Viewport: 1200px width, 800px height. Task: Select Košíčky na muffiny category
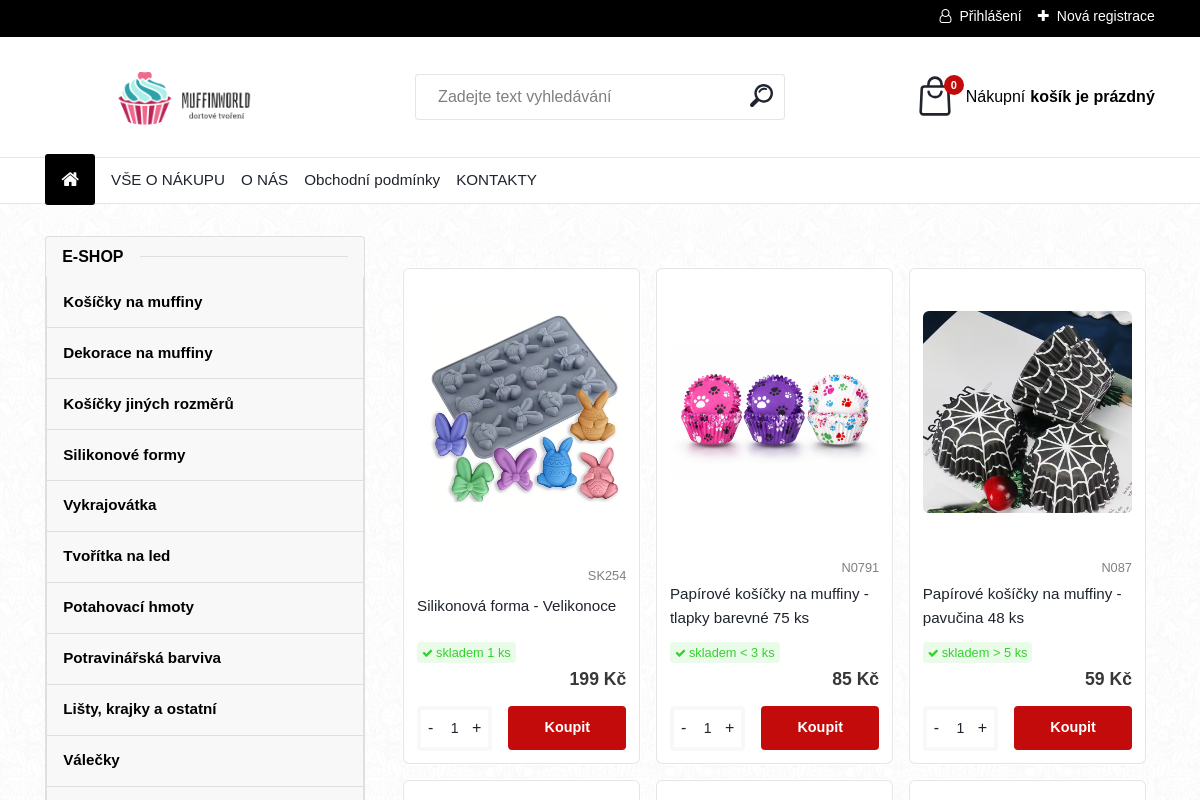(x=205, y=302)
